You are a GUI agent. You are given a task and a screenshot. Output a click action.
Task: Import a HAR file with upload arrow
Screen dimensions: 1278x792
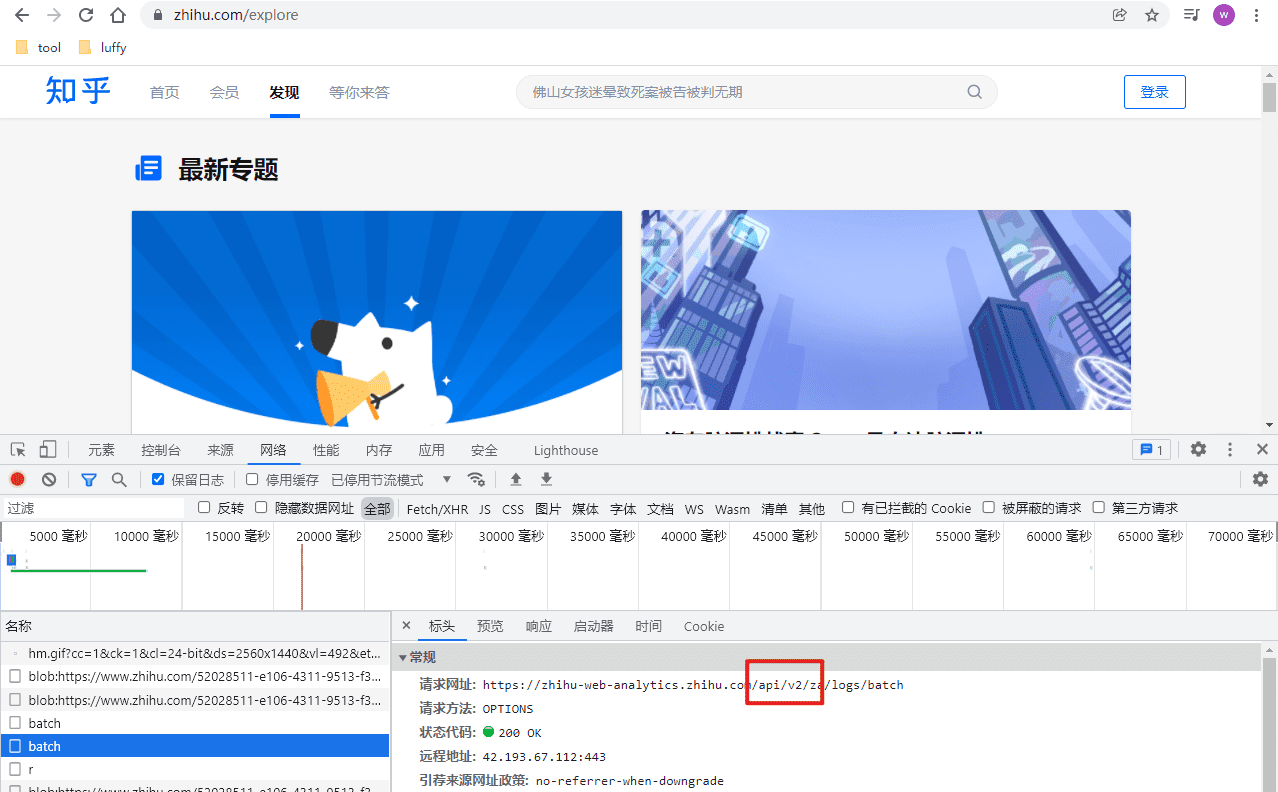pos(516,480)
